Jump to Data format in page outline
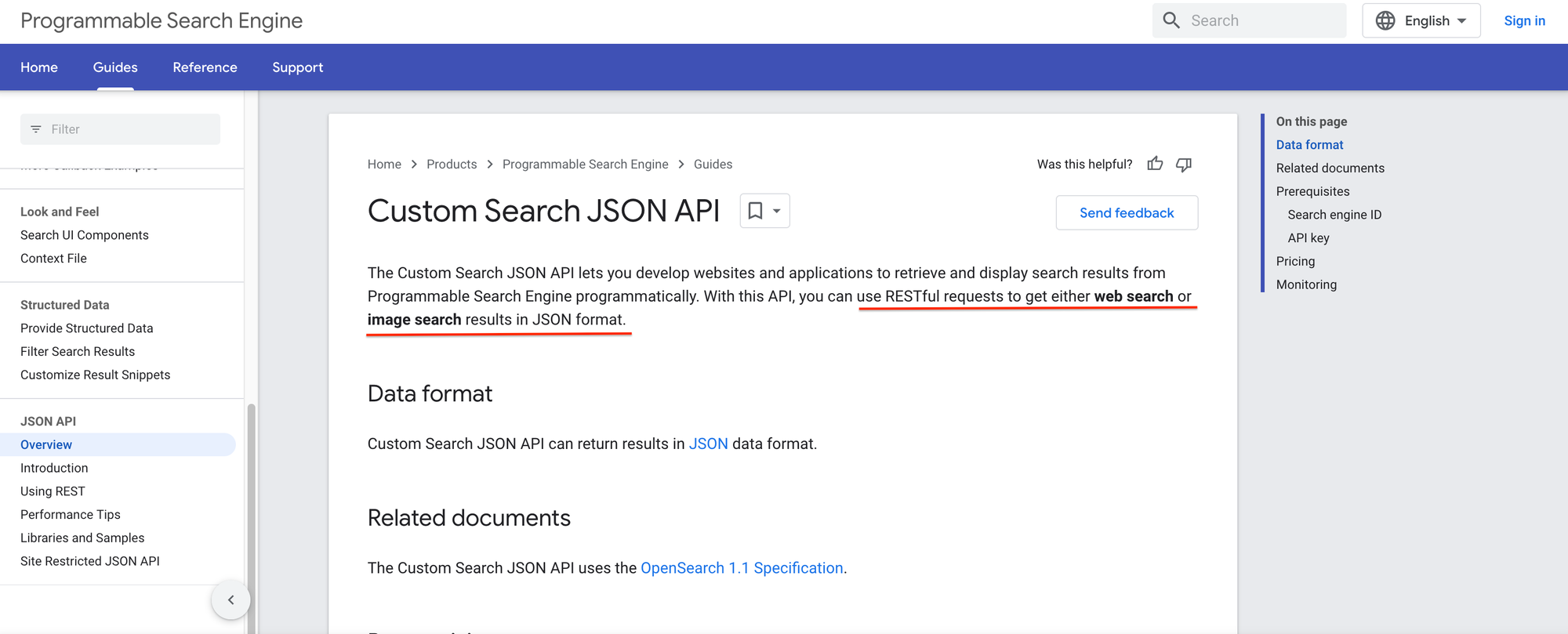 coord(1309,145)
